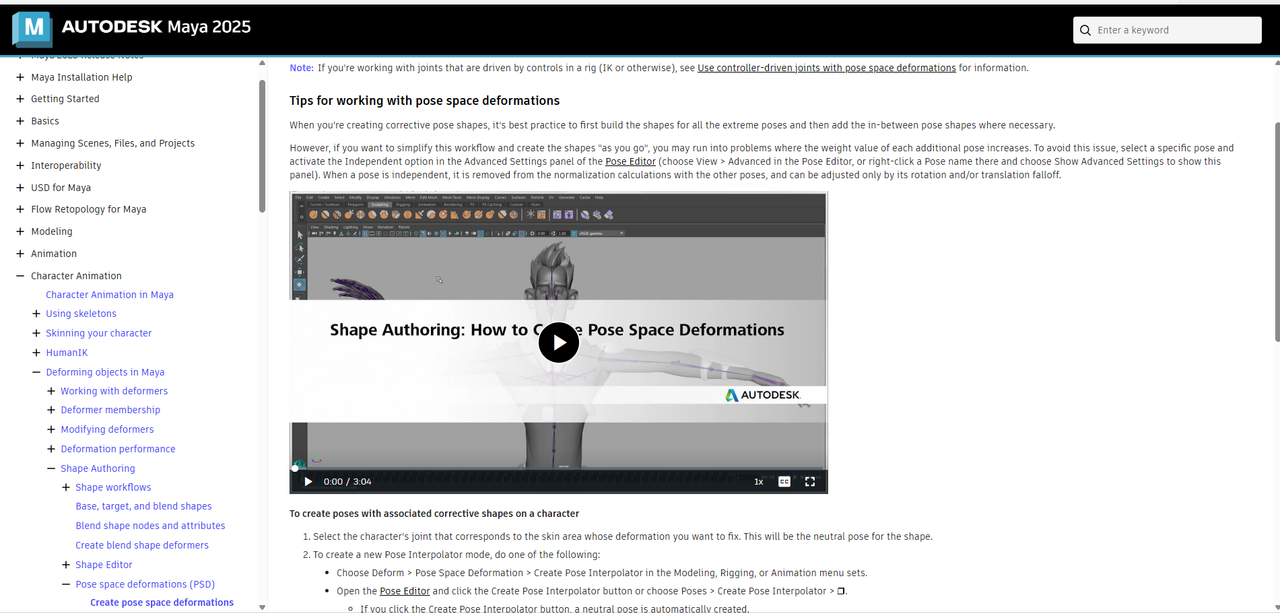Open Base, target, and blend shapes page
Viewport: 1280px width, 613px height.
(144, 506)
